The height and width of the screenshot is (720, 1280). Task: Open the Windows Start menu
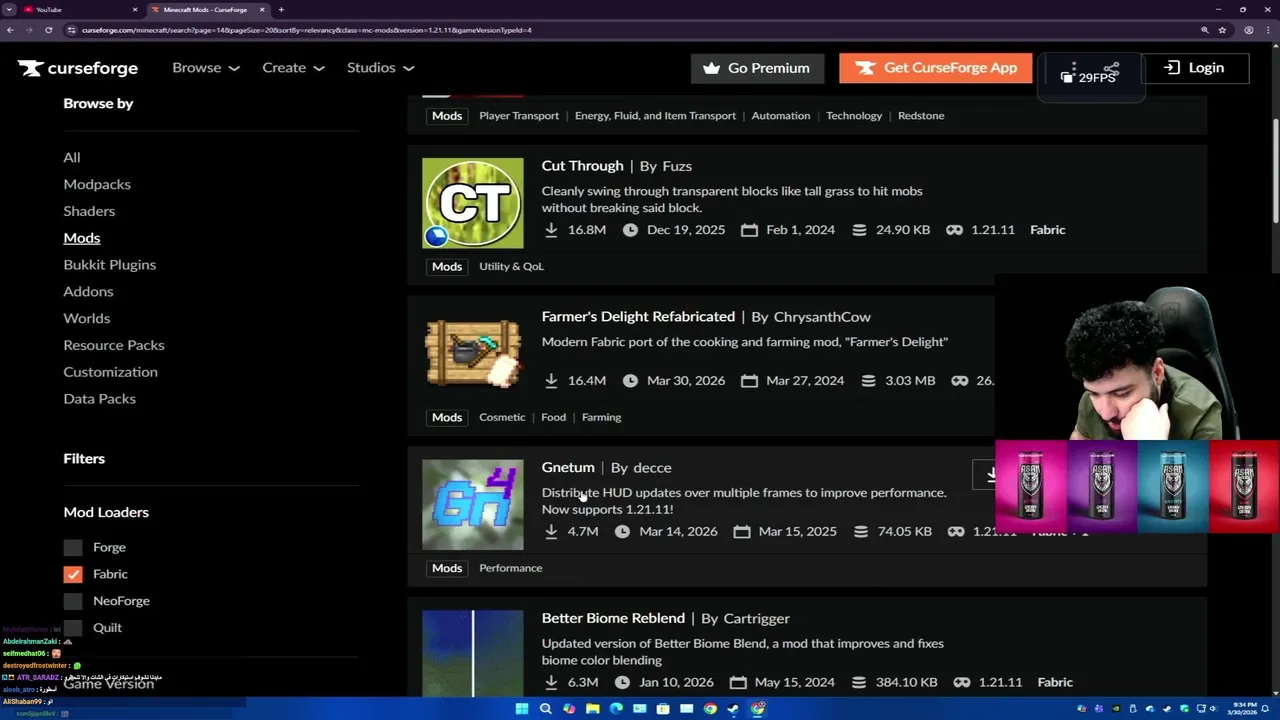click(521, 709)
